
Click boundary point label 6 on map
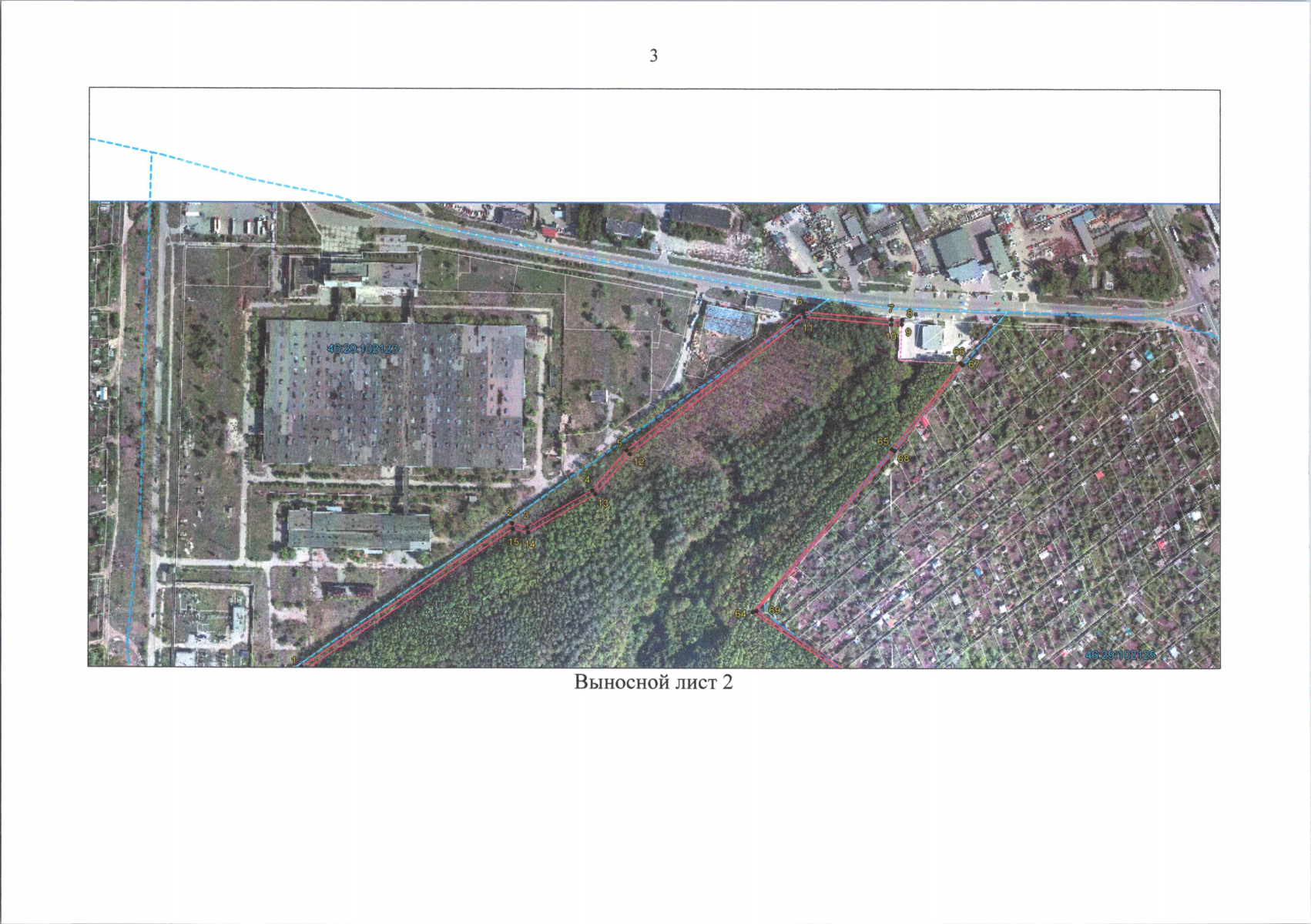pos(800,301)
